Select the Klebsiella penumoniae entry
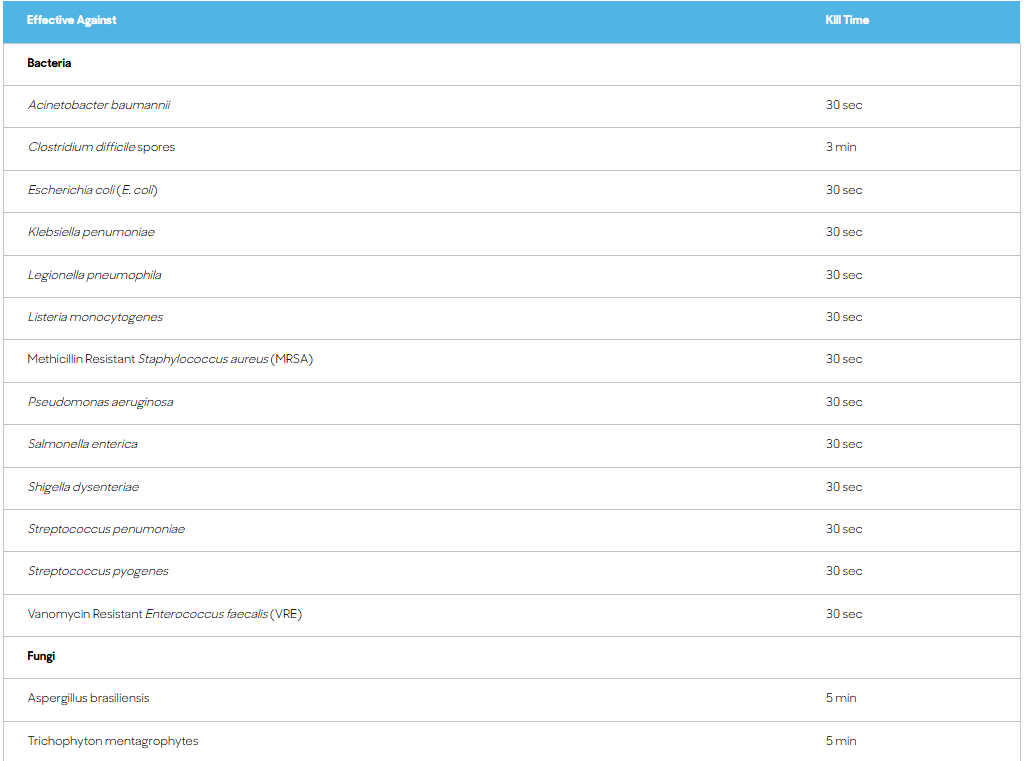The image size is (1026, 761). 91,232
